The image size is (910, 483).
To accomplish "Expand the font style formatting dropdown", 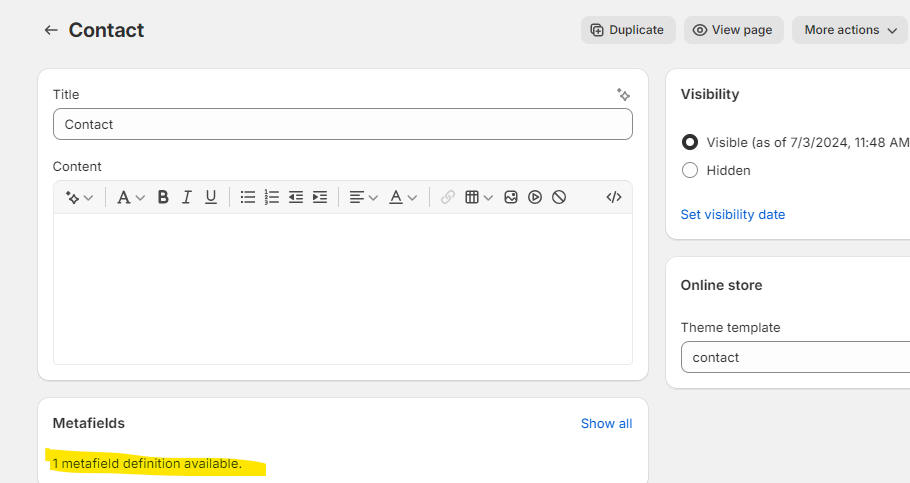I will 131,197.
